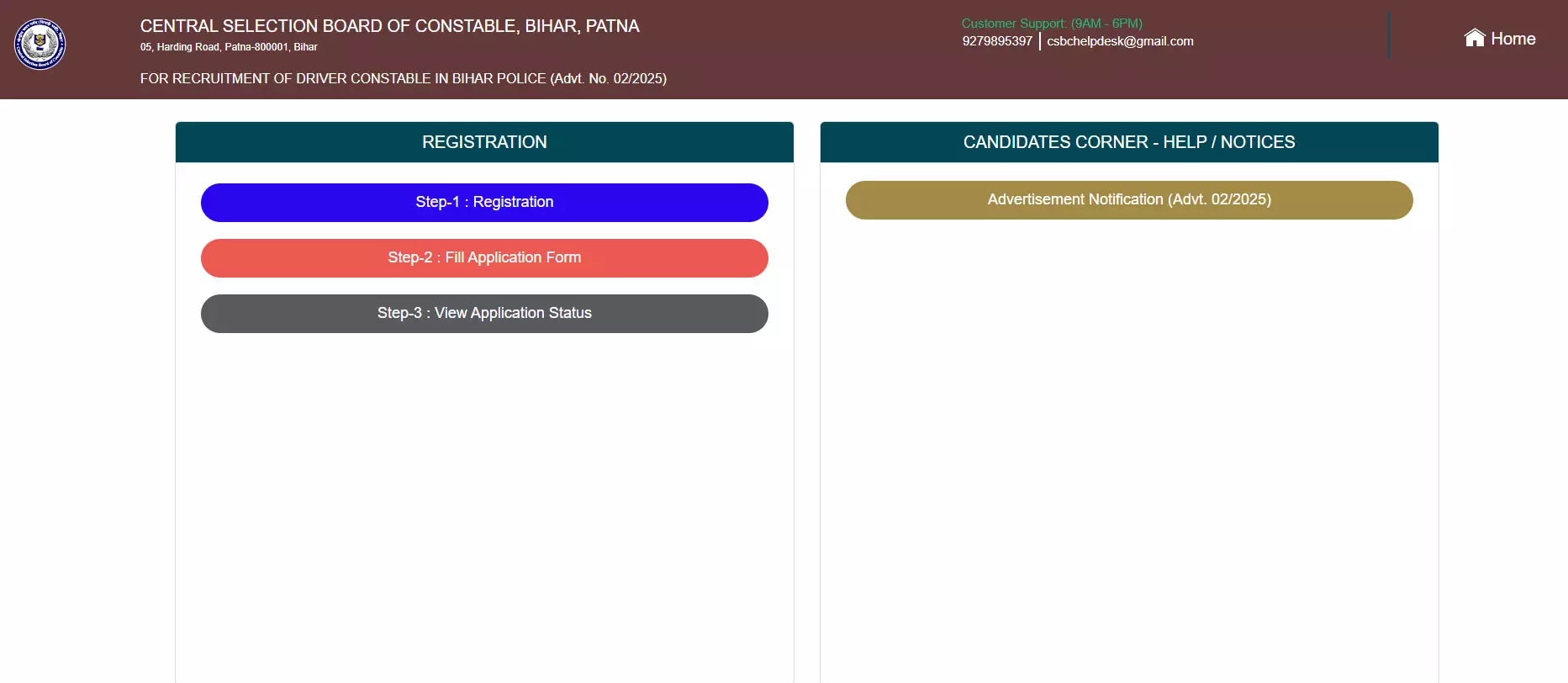Click the maroon banner between title and support info
The image size is (1568, 683).
click(799, 49)
